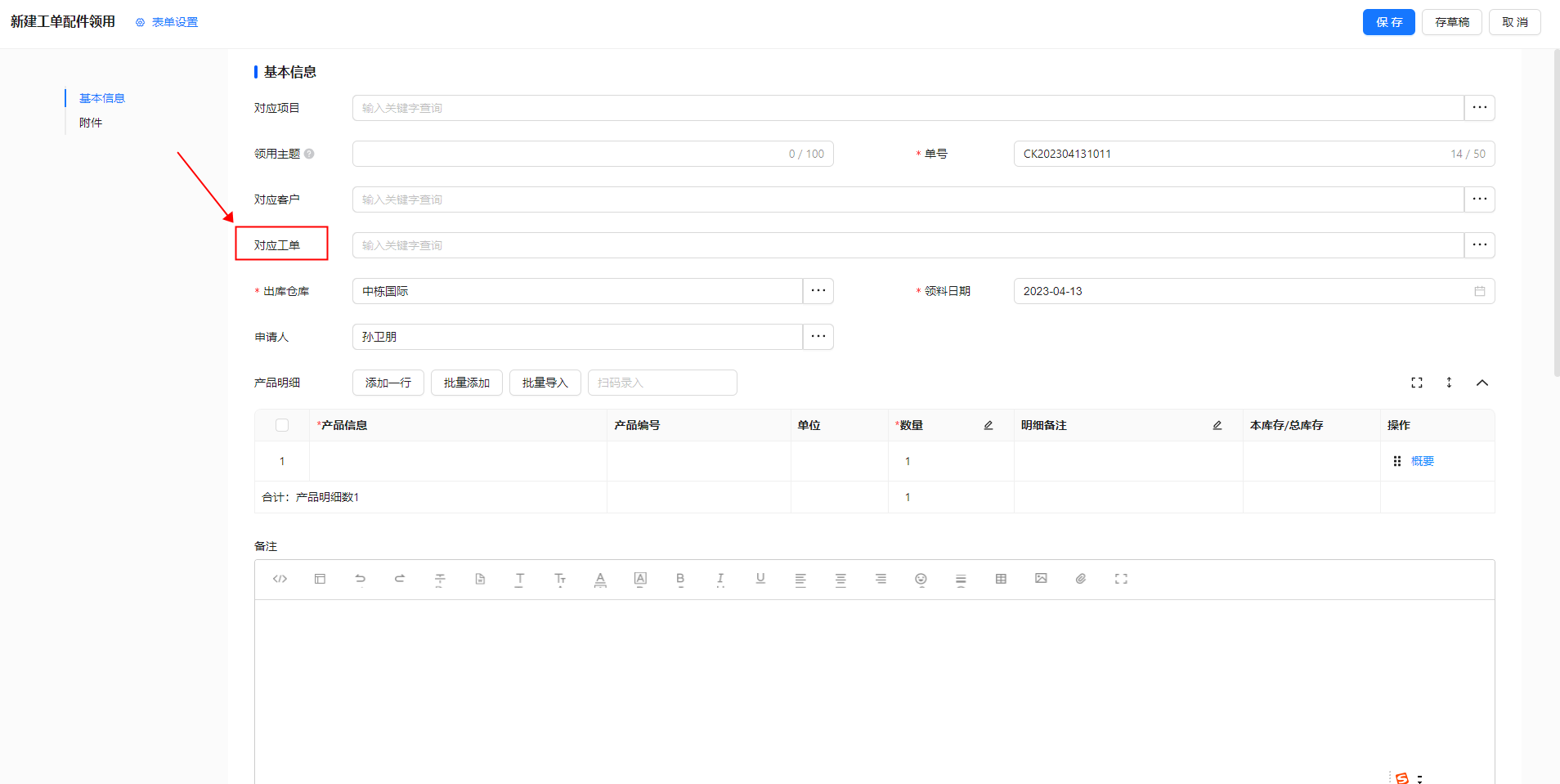Click the drag handle in row 1 操作

click(1397, 461)
